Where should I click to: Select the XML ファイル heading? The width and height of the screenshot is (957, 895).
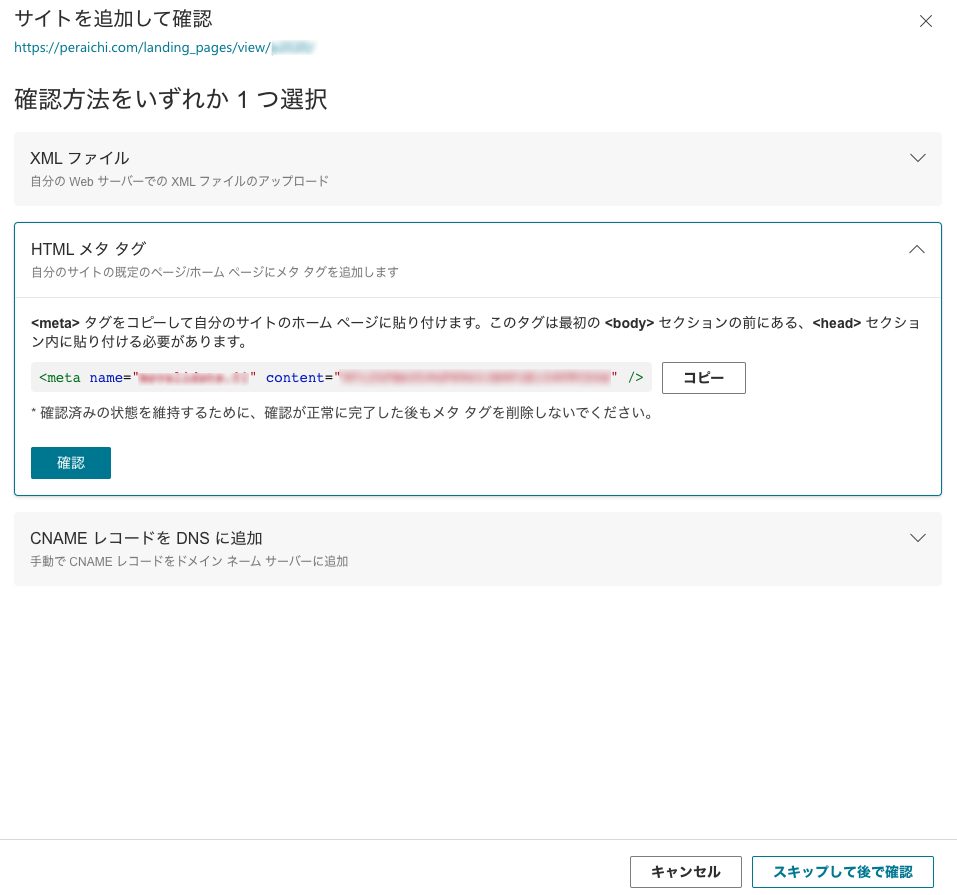(x=80, y=159)
